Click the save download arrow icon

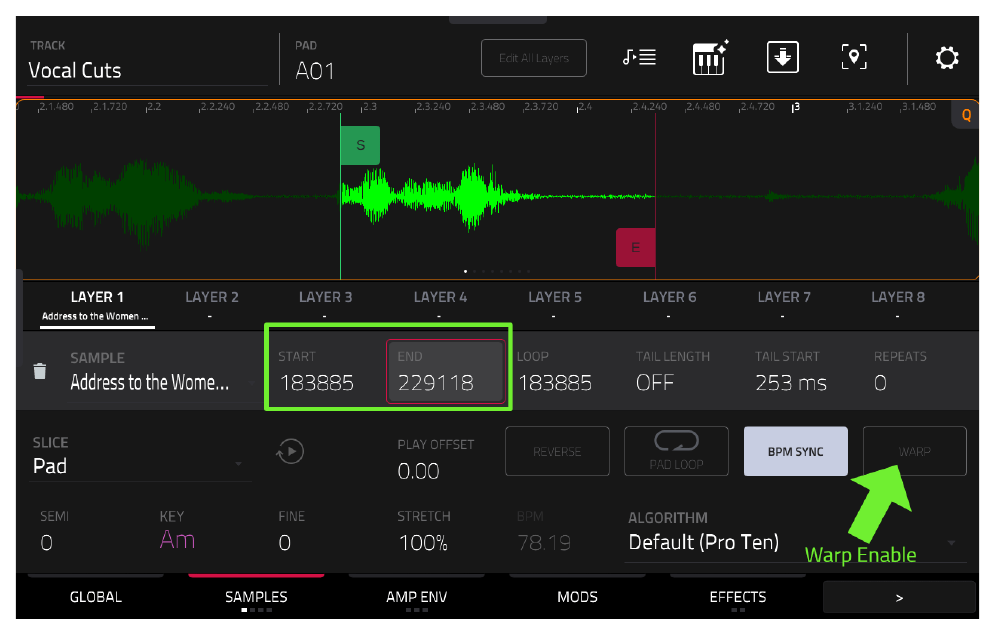tap(783, 57)
